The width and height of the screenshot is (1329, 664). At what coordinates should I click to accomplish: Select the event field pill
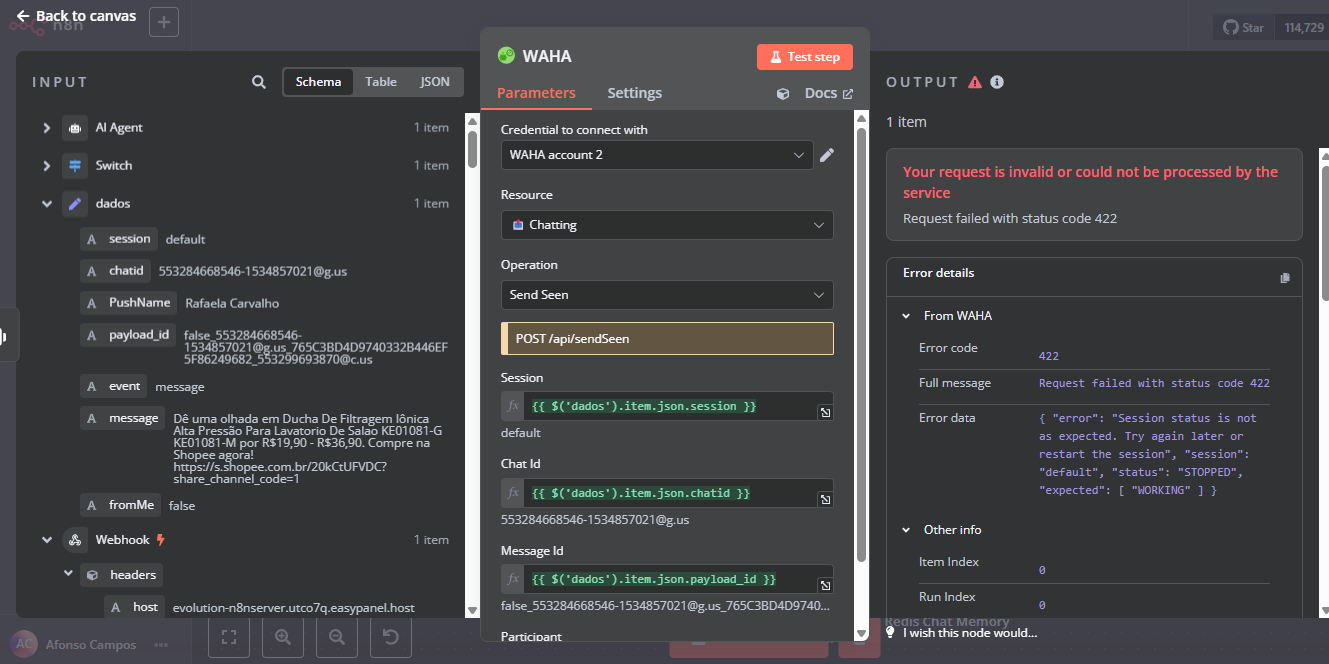(114, 386)
